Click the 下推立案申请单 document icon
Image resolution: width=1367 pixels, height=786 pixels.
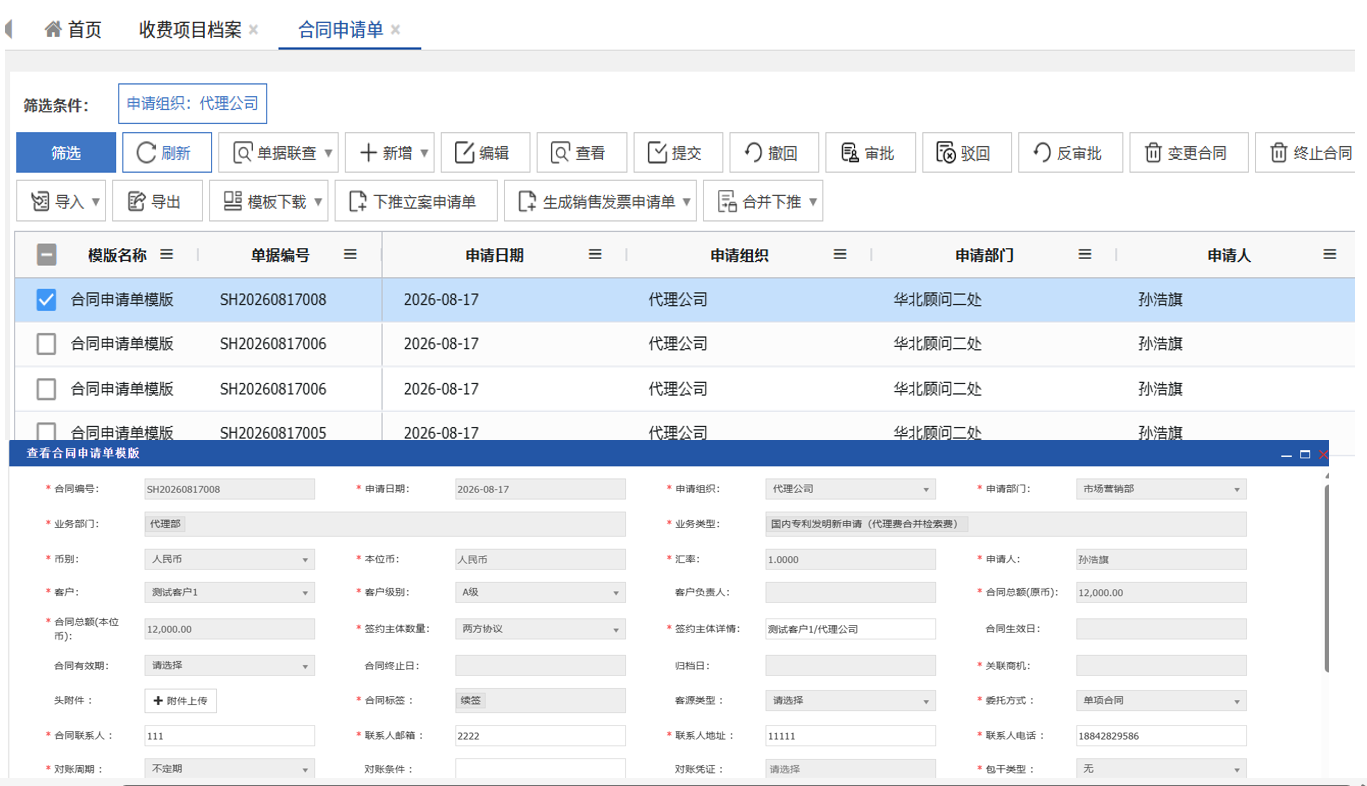[x=358, y=202]
